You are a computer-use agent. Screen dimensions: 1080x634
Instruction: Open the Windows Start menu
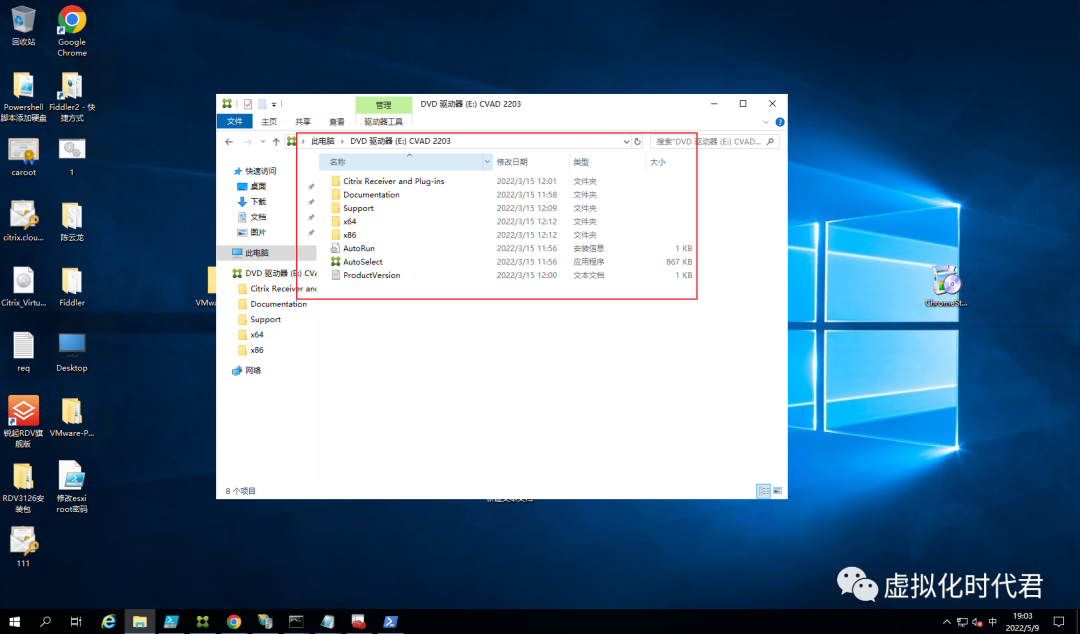coord(14,622)
